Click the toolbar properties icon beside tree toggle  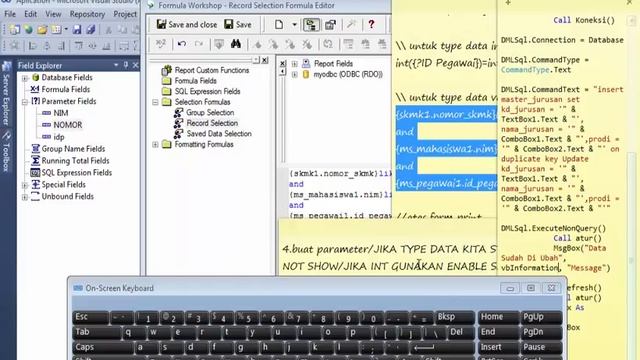[x=330, y=24]
